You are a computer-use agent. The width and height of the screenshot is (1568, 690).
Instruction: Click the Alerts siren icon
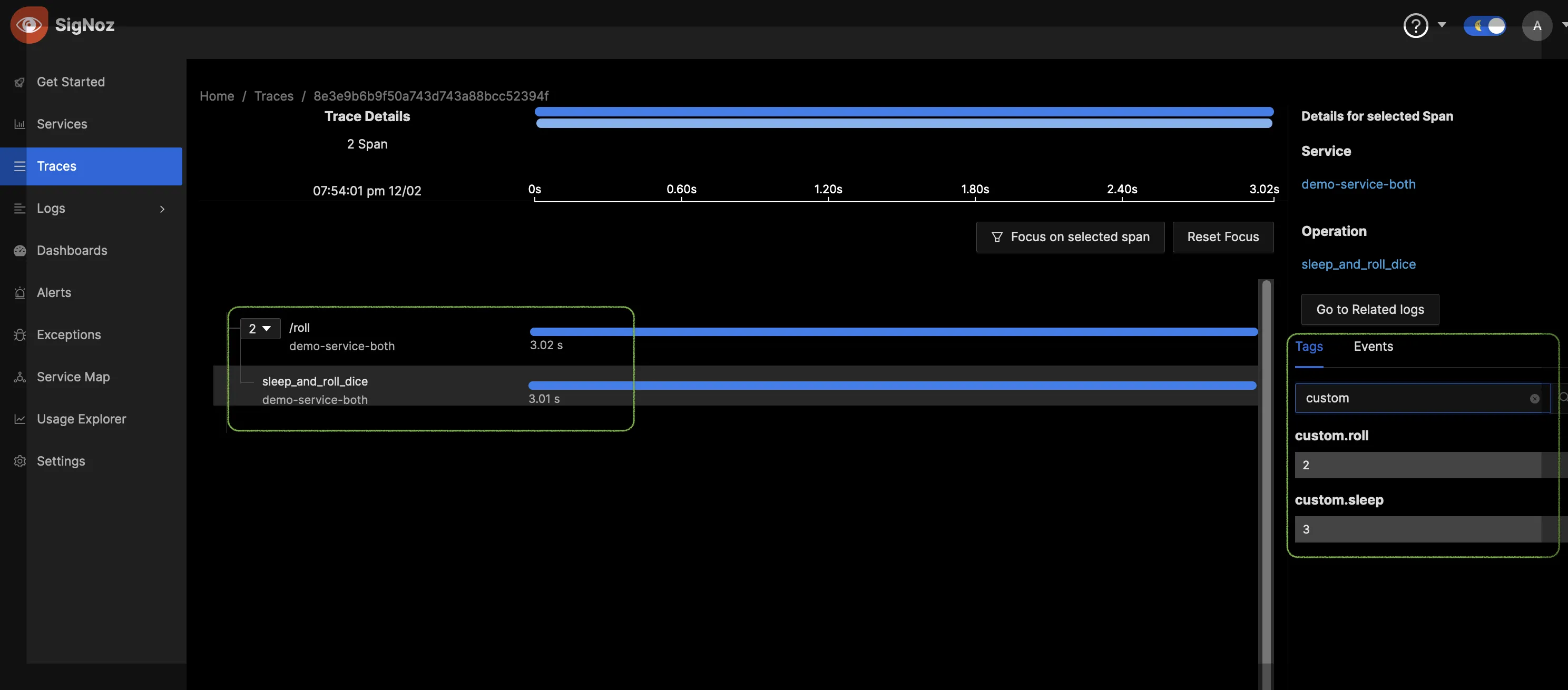(x=19, y=293)
